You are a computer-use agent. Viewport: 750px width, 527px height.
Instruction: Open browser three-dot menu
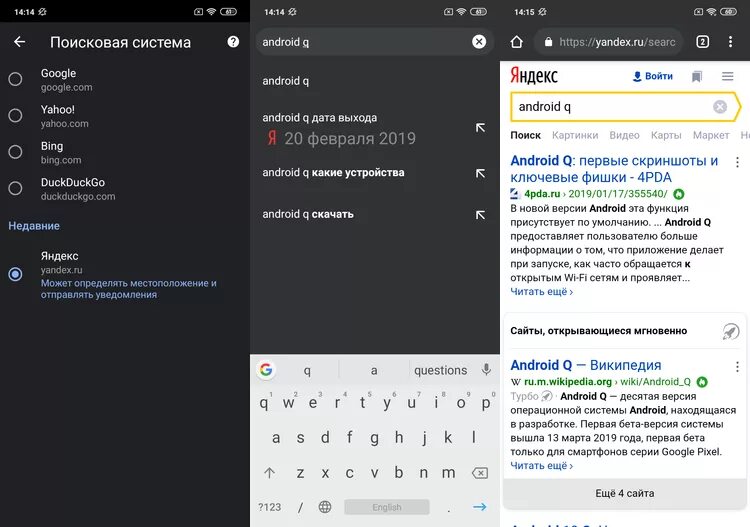coord(730,42)
